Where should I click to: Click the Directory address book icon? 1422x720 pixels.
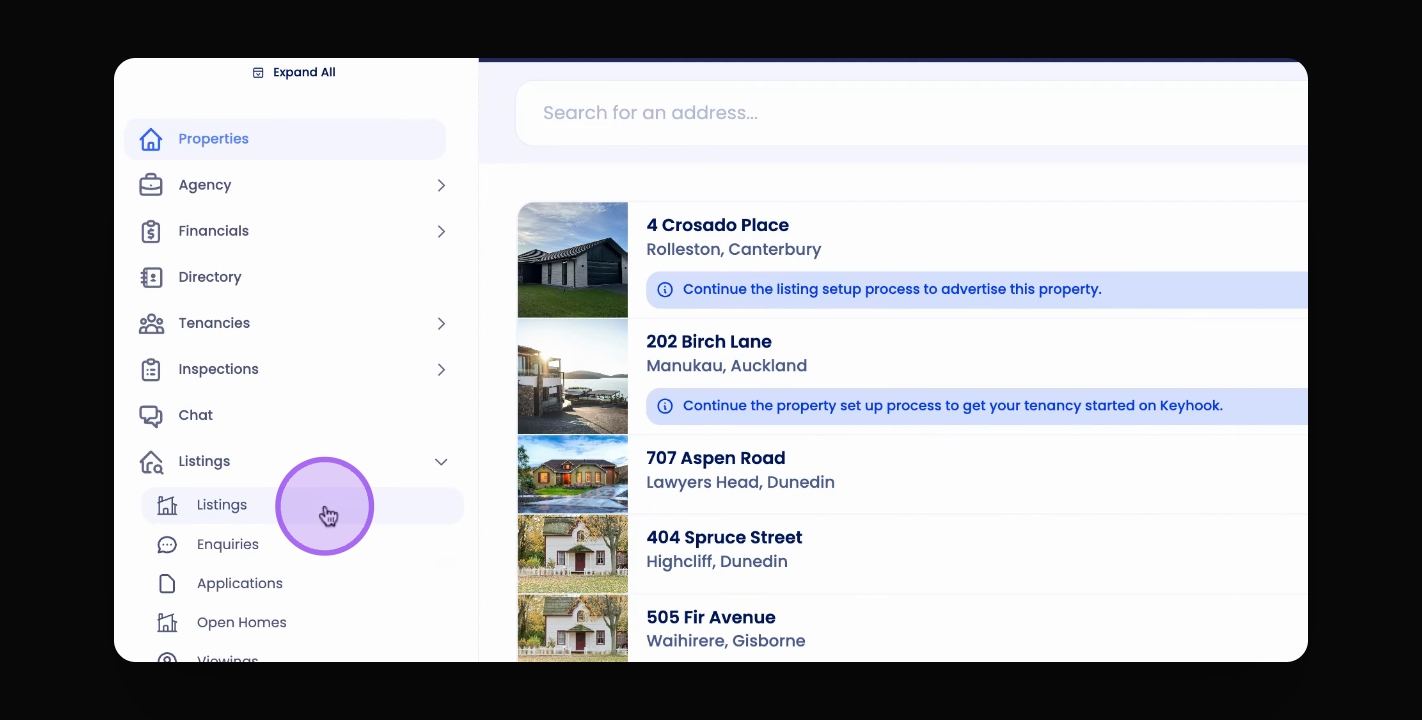[151, 277]
